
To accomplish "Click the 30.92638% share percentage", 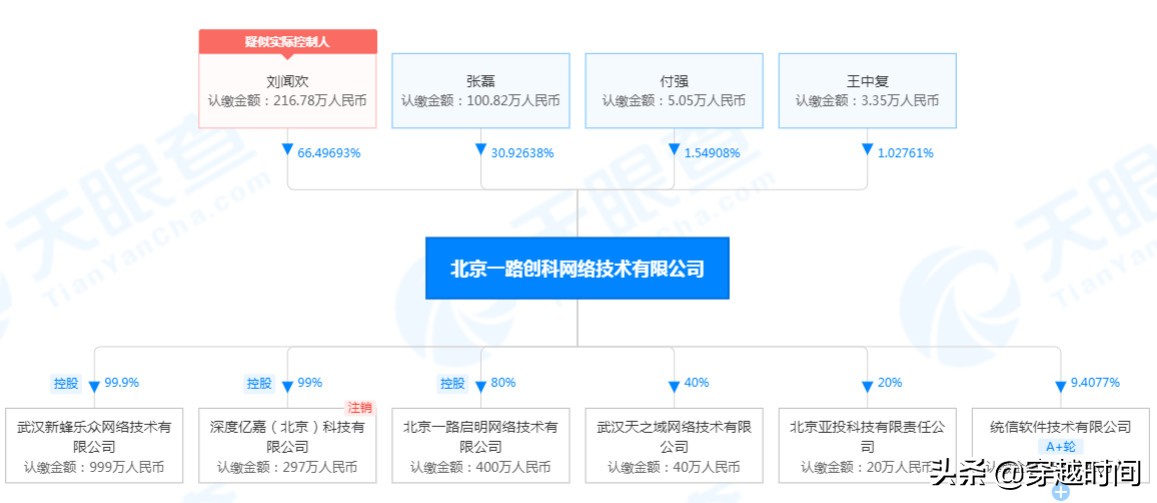I will coord(522,153).
